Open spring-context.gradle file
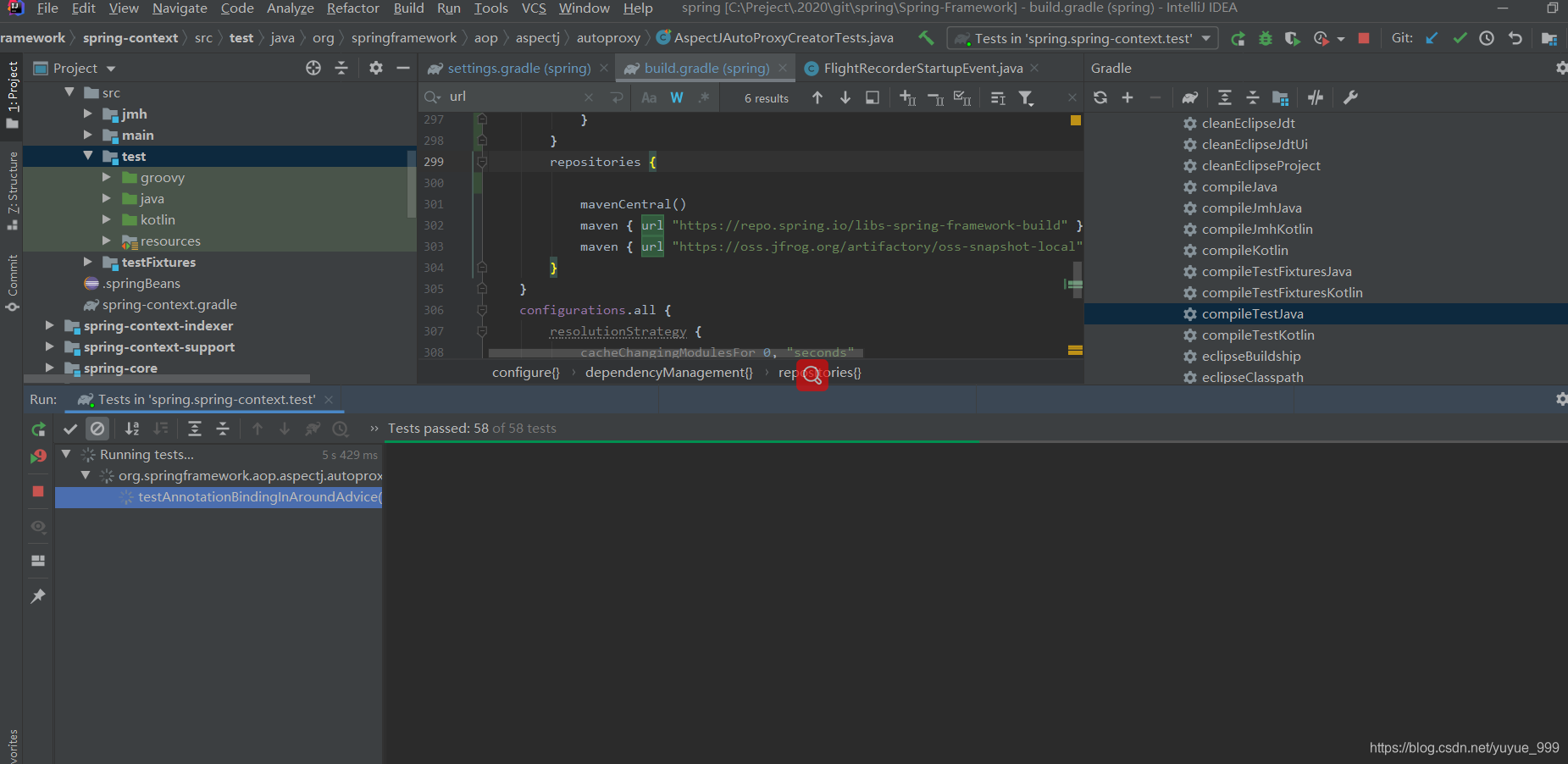The image size is (1568, 764). pos(169,305)
